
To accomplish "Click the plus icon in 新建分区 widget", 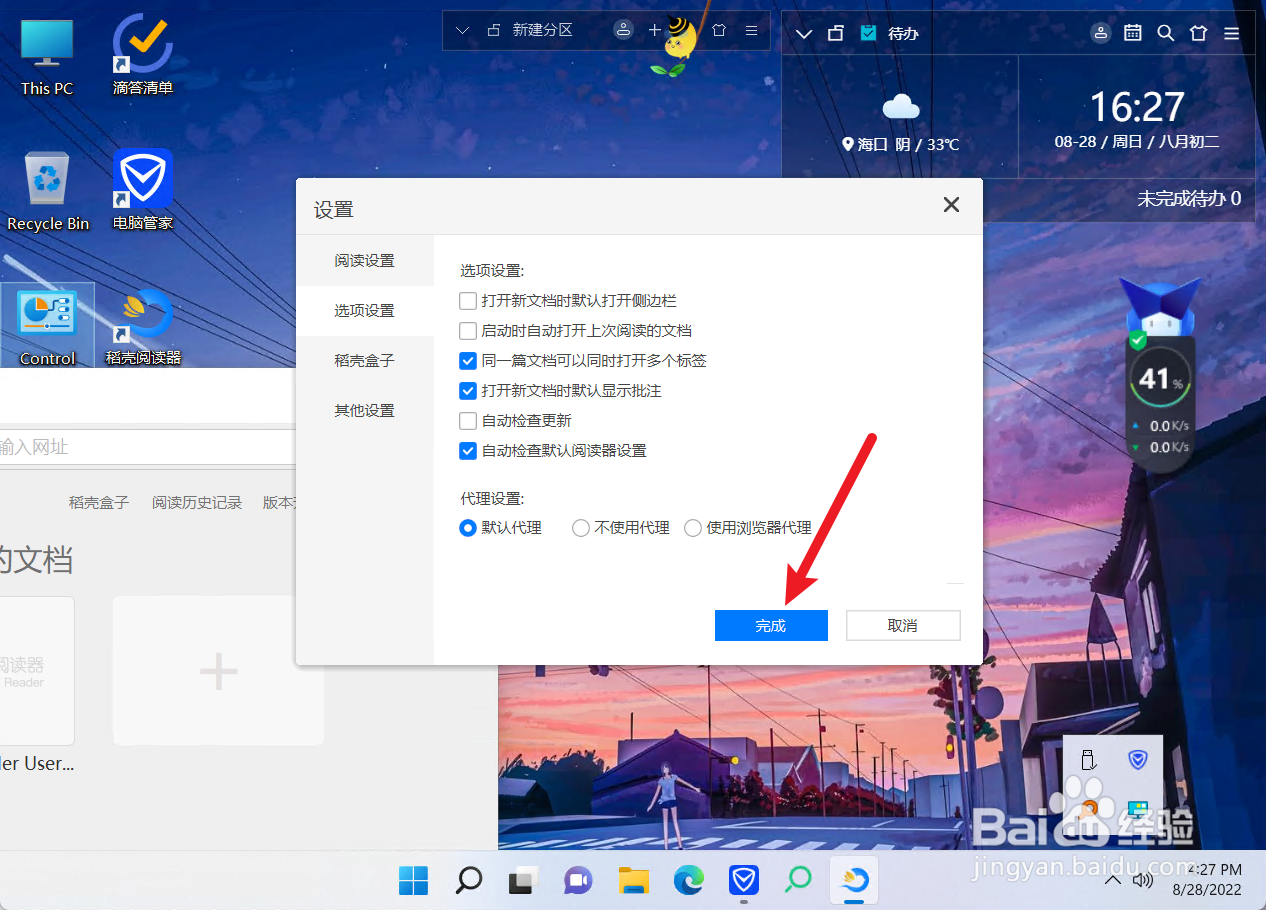I will (655, 30).
